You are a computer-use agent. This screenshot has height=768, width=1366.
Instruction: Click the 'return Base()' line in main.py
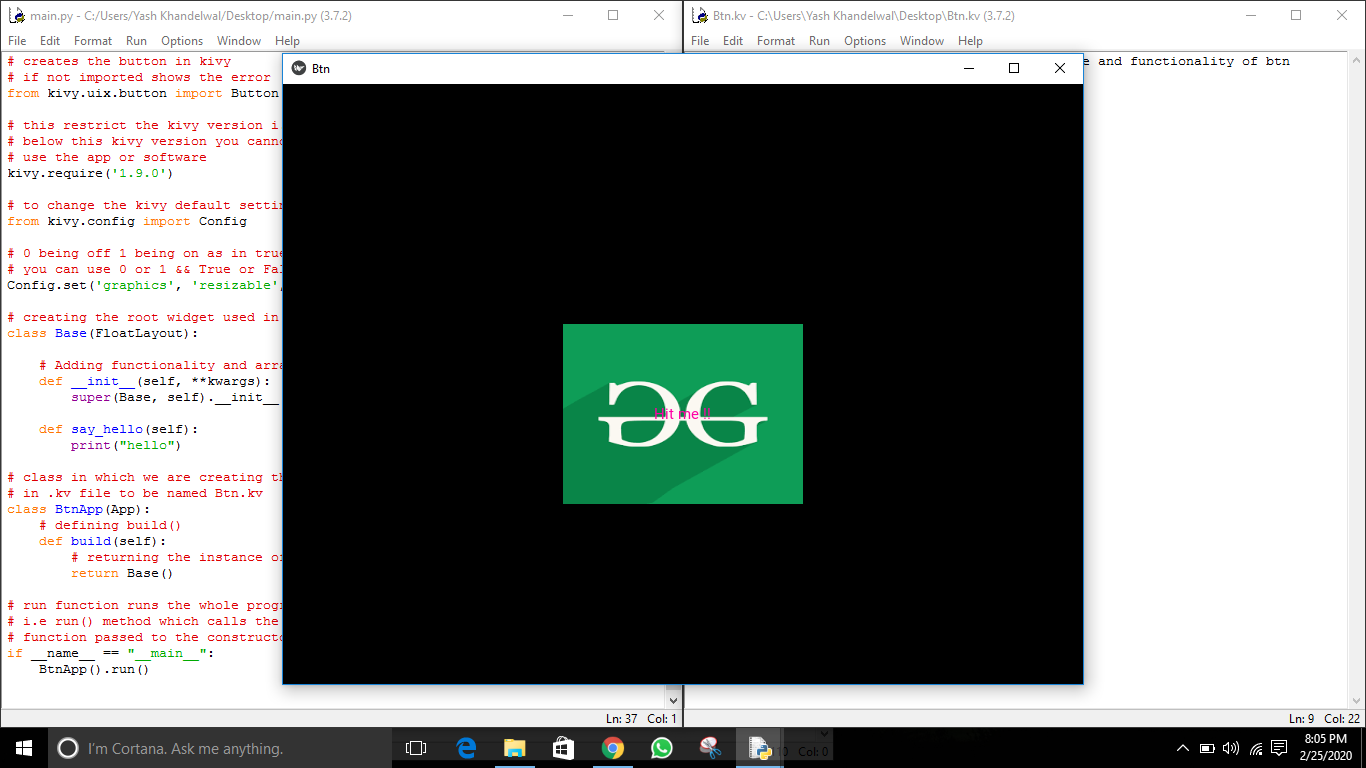[x=122, y=573]
